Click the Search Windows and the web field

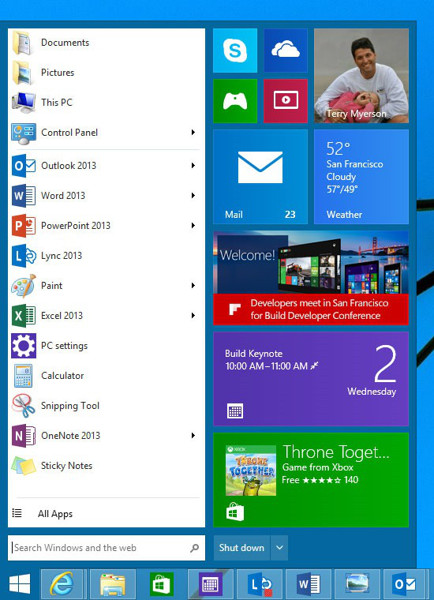(x=106, y=548)
